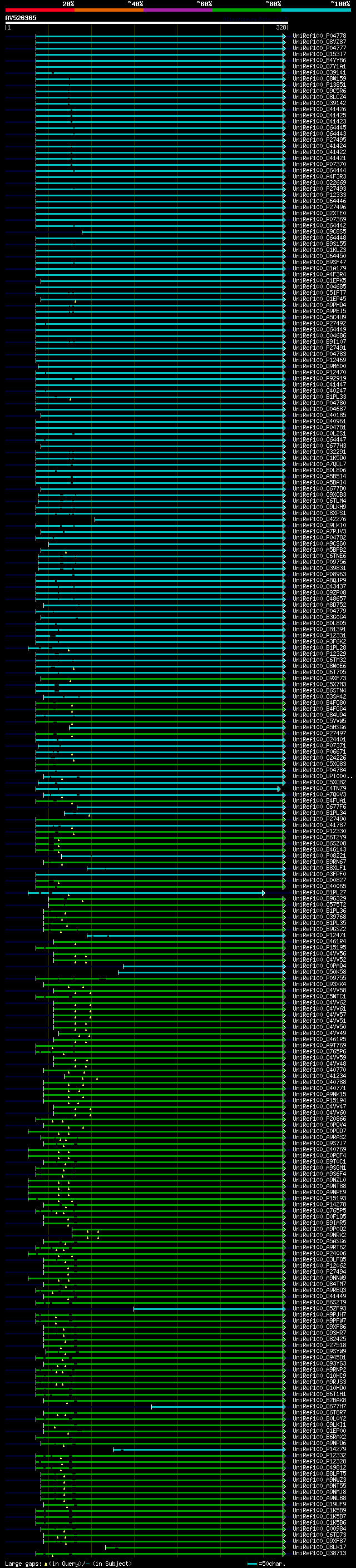Open hit UniRef100_P07371
Screen dimensions: 356x1568
point(319,745)
